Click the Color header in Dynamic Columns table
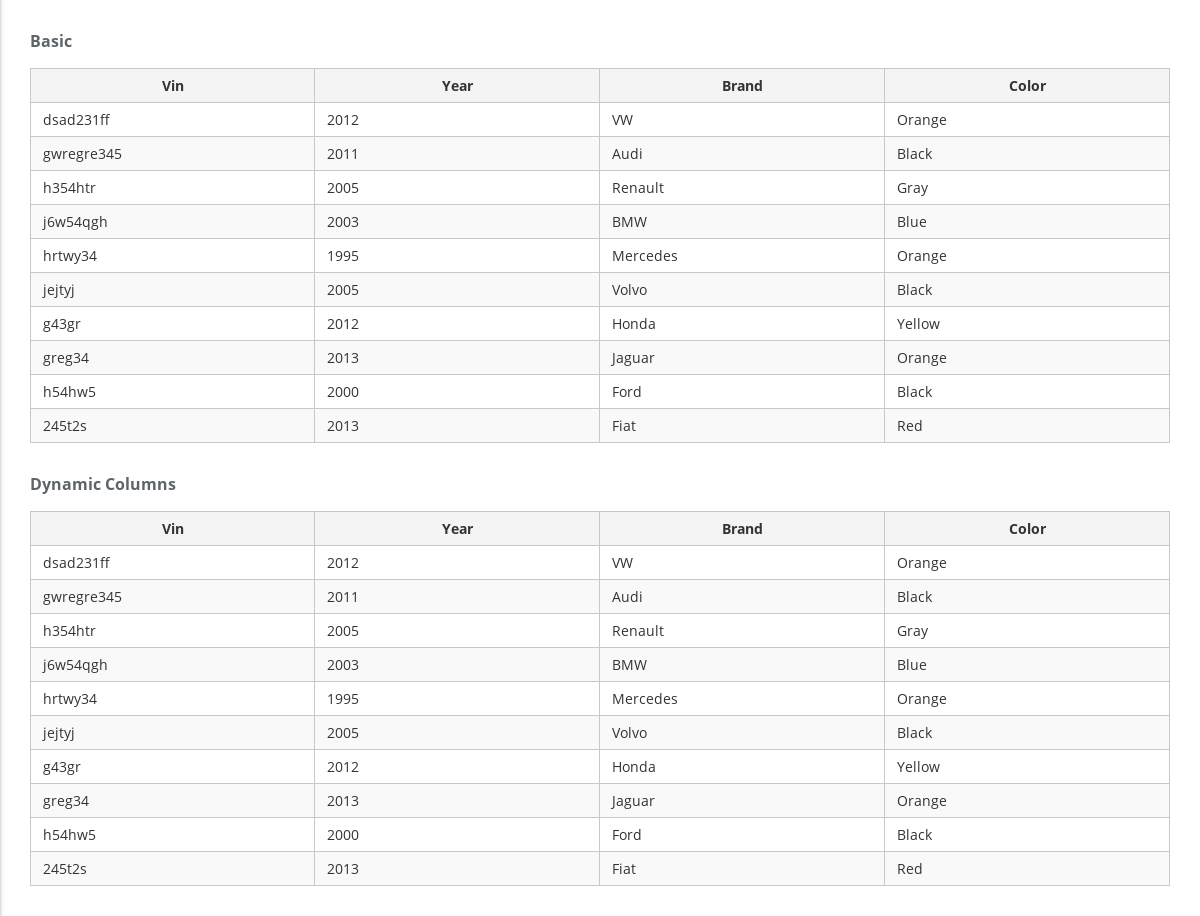Screen dimensions: 1200x916 pos(1027,528)
